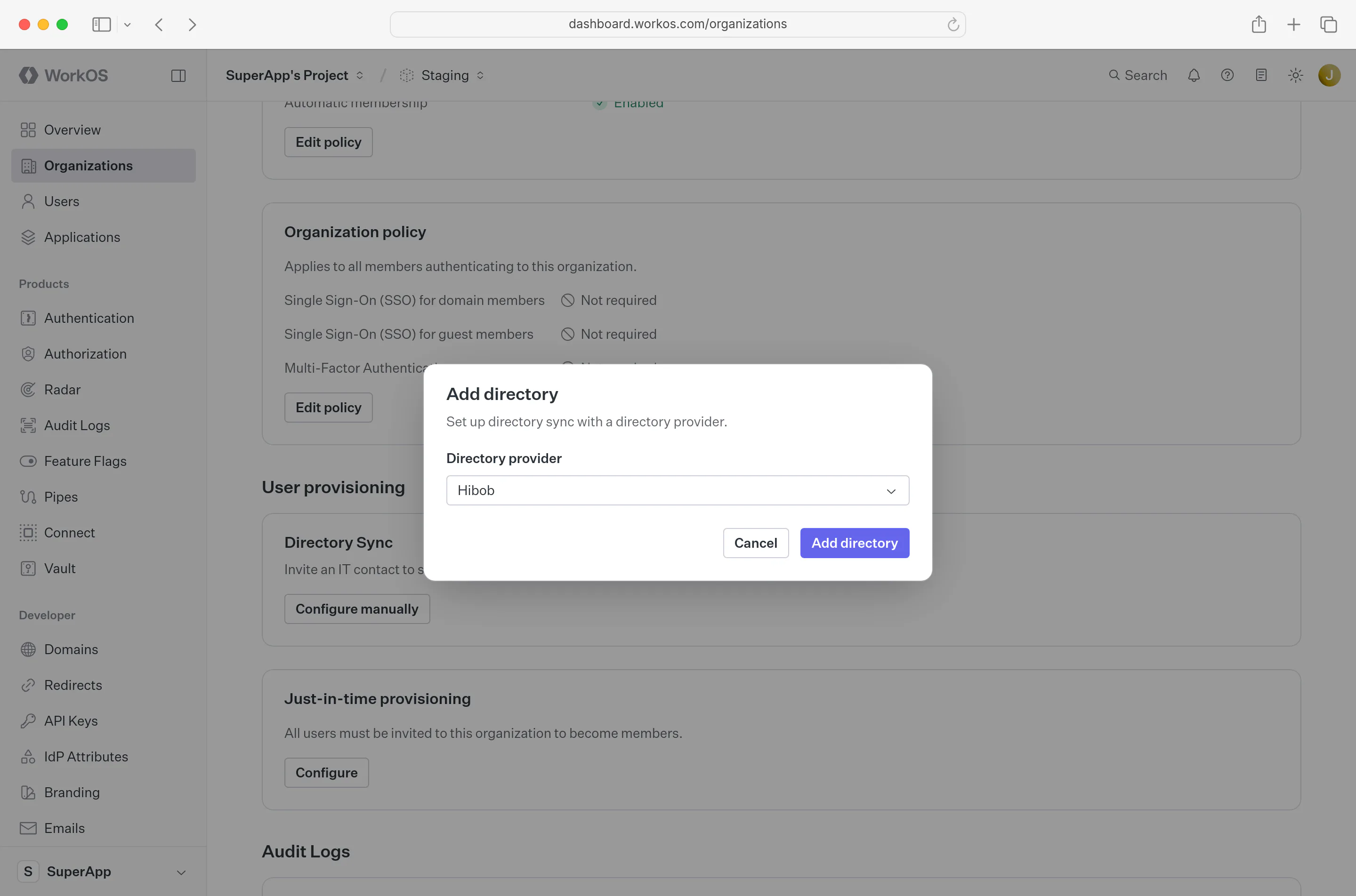This screenshot has width=1356, height=896.
Task: Click the API Keys key icon
Action: coord(28,720)
